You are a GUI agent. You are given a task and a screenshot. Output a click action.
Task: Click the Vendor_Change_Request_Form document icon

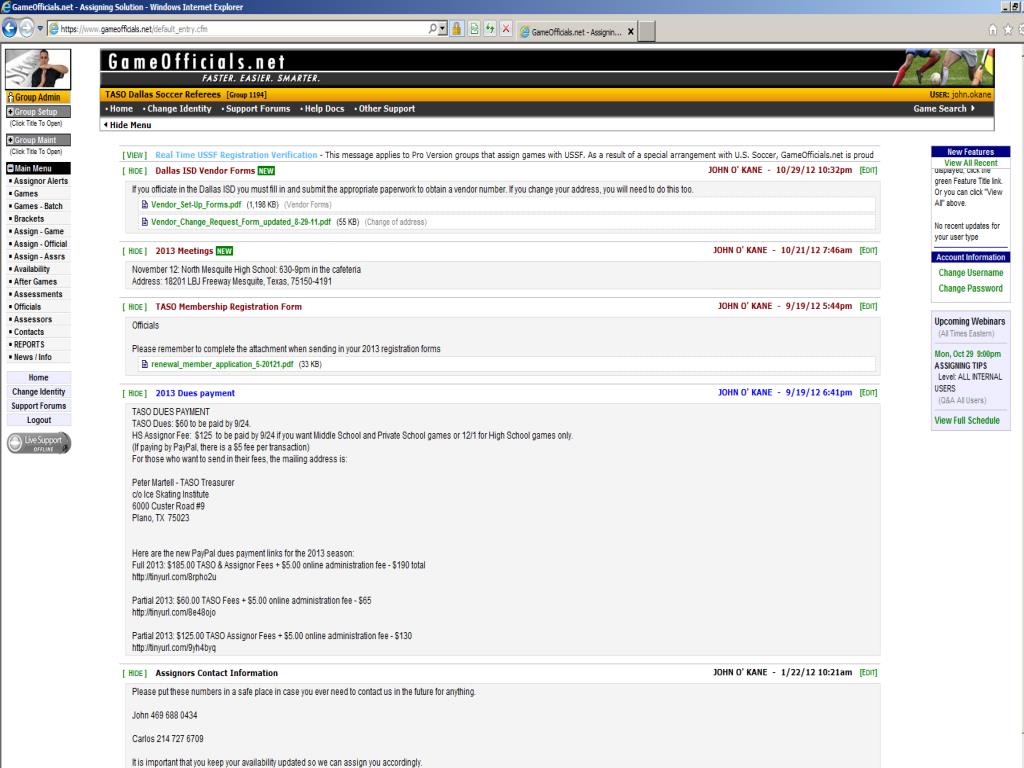pos(145,222)
